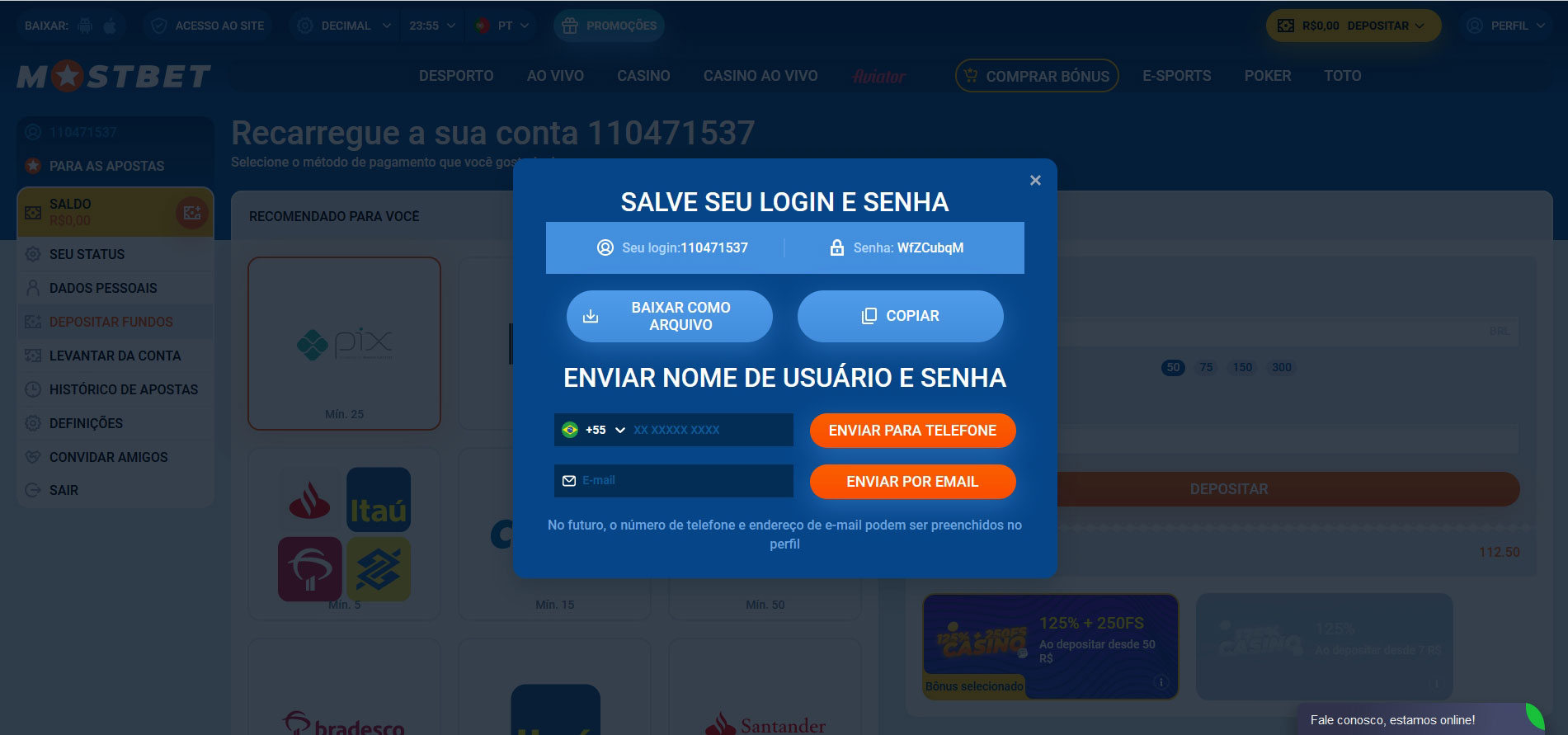Viewport: 1568px width, 735px height.
Task: Open the +55 country code dropdown
Action: click(x=592, y=430)
